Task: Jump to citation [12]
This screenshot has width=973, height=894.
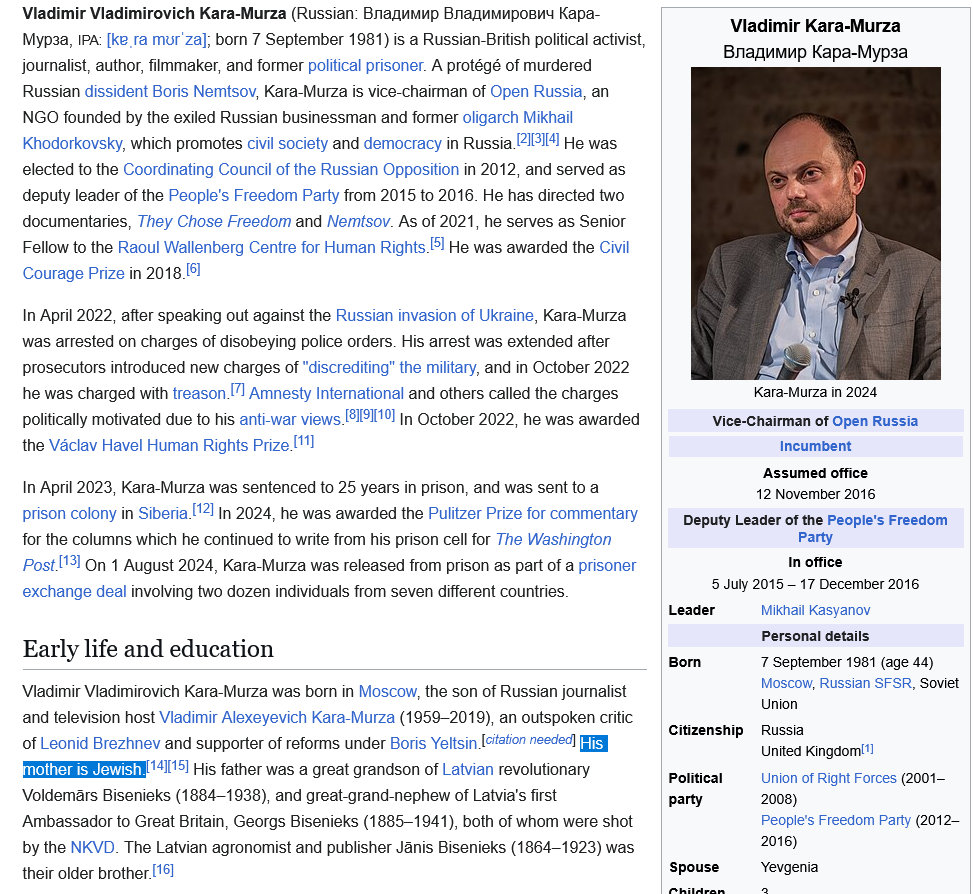Action: click(x=203, y=509)
